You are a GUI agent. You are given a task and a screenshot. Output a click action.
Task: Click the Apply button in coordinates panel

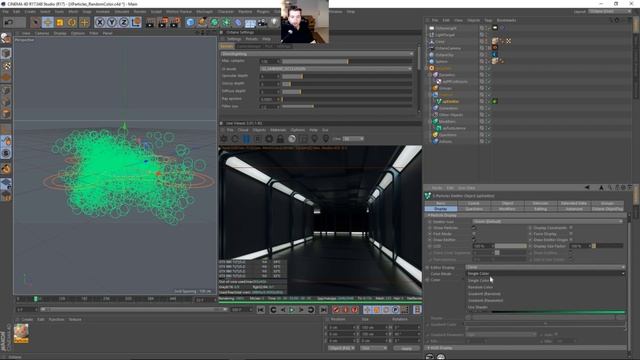point(406,349)
